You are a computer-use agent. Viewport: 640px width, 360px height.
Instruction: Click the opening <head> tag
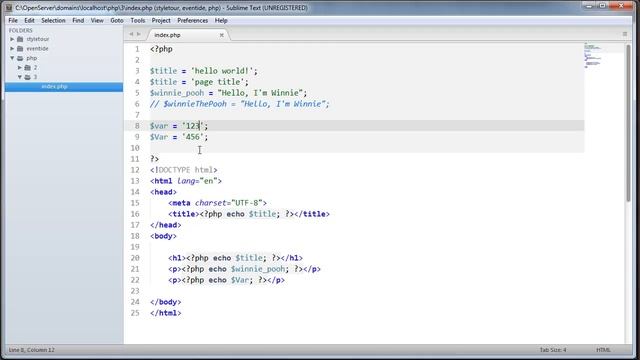click(x=163, y=192)
